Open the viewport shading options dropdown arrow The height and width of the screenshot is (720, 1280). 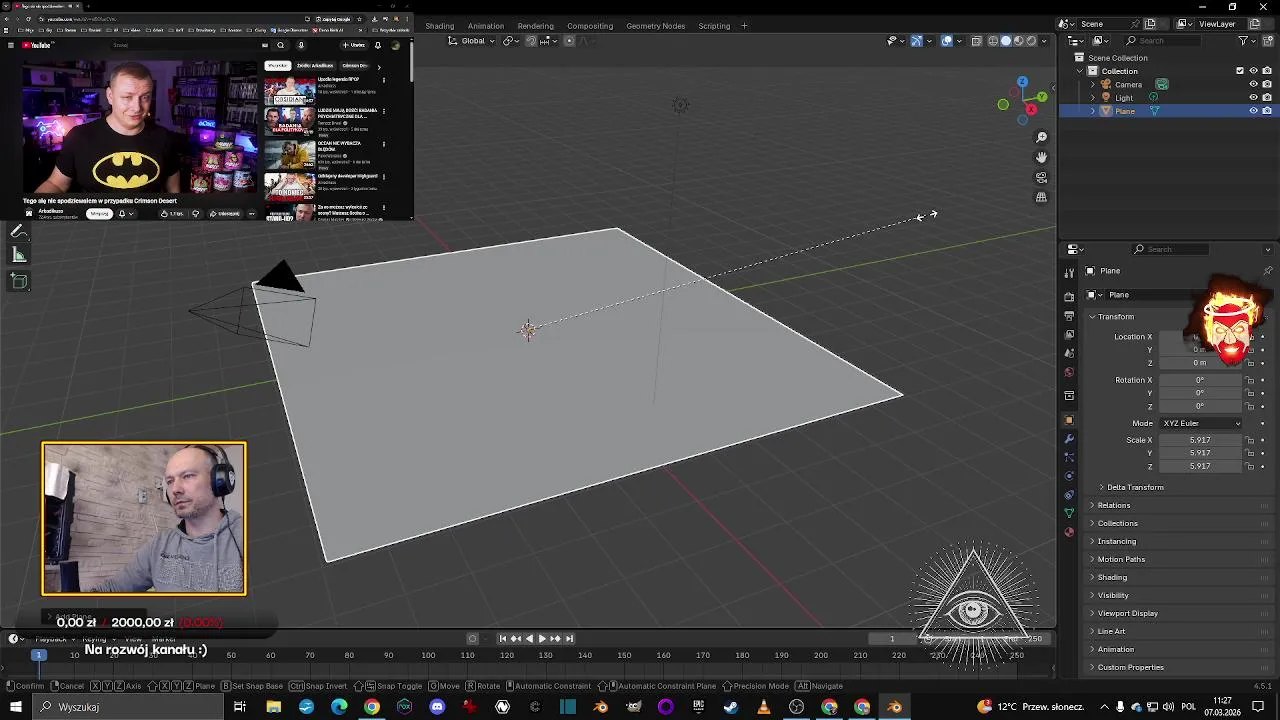(1044, 41)
